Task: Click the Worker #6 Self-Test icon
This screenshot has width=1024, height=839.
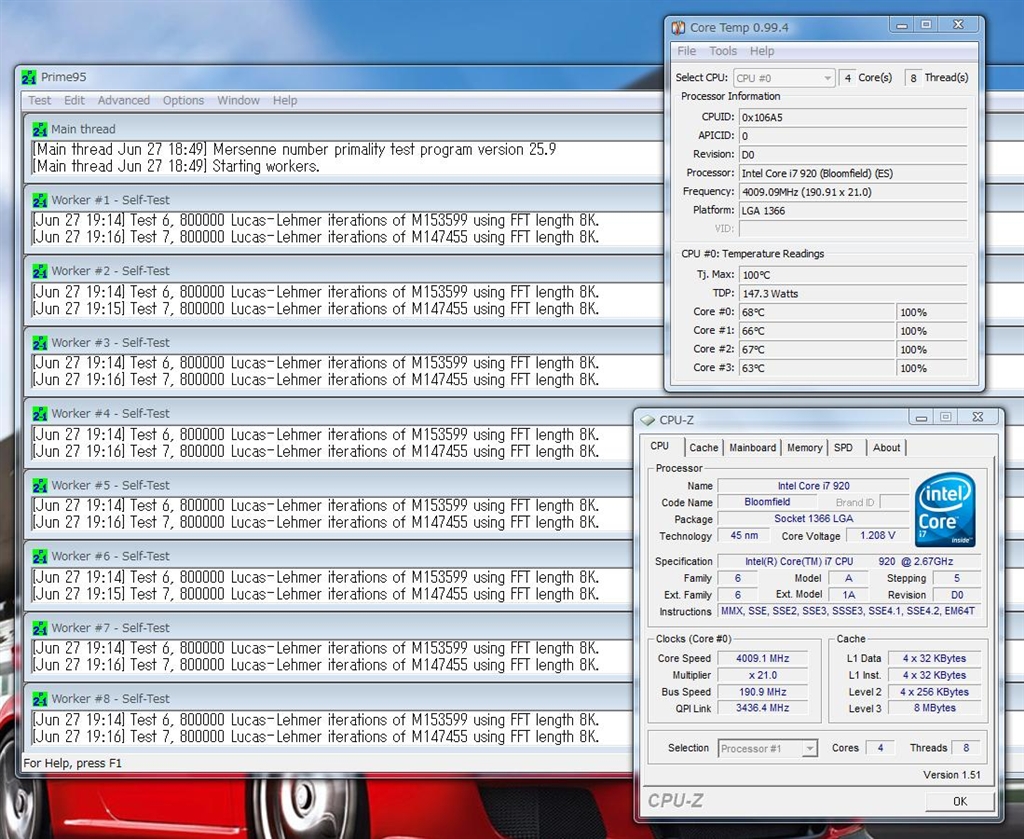Action: coord(40,556)
